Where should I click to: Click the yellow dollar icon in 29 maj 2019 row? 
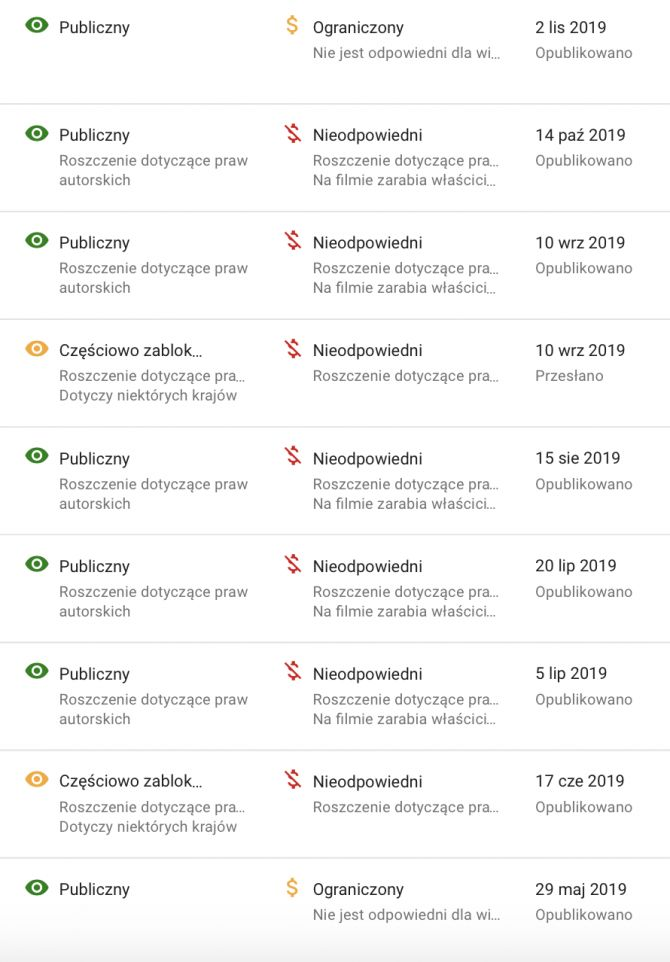(292, 888)
